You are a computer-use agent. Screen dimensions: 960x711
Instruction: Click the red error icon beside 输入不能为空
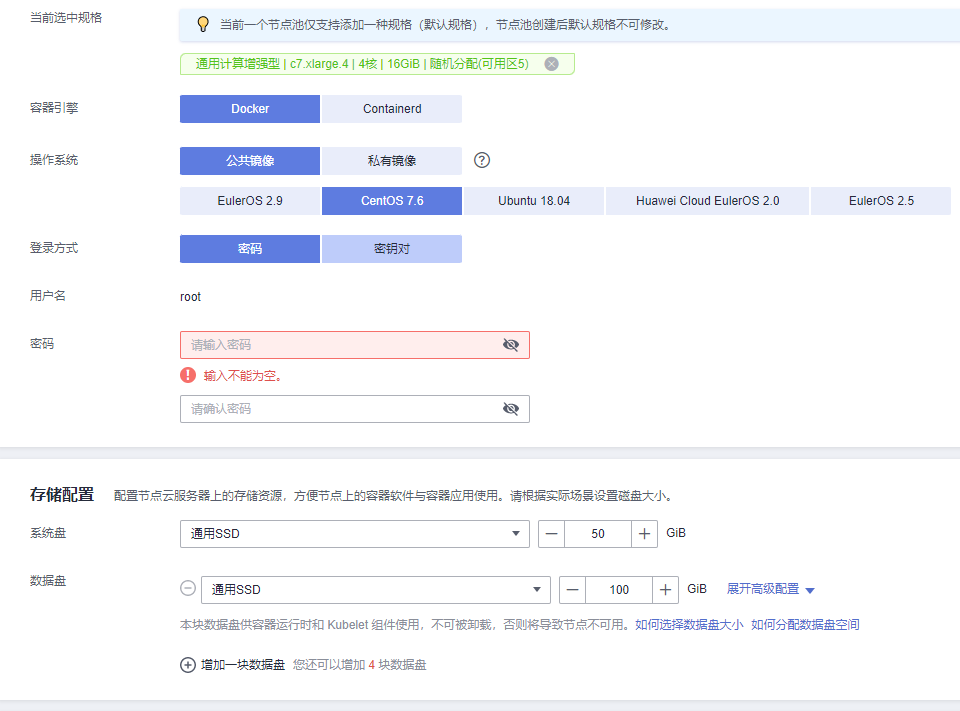tap(188, 375)
